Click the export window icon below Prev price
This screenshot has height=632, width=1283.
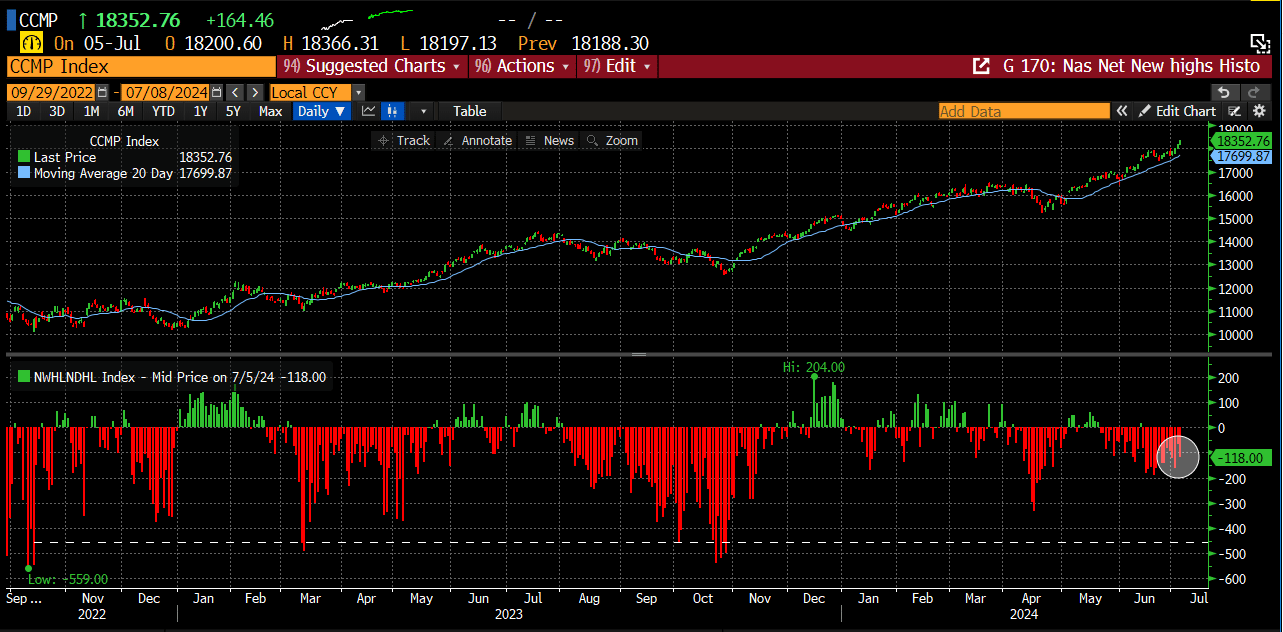click(1260, 43)
